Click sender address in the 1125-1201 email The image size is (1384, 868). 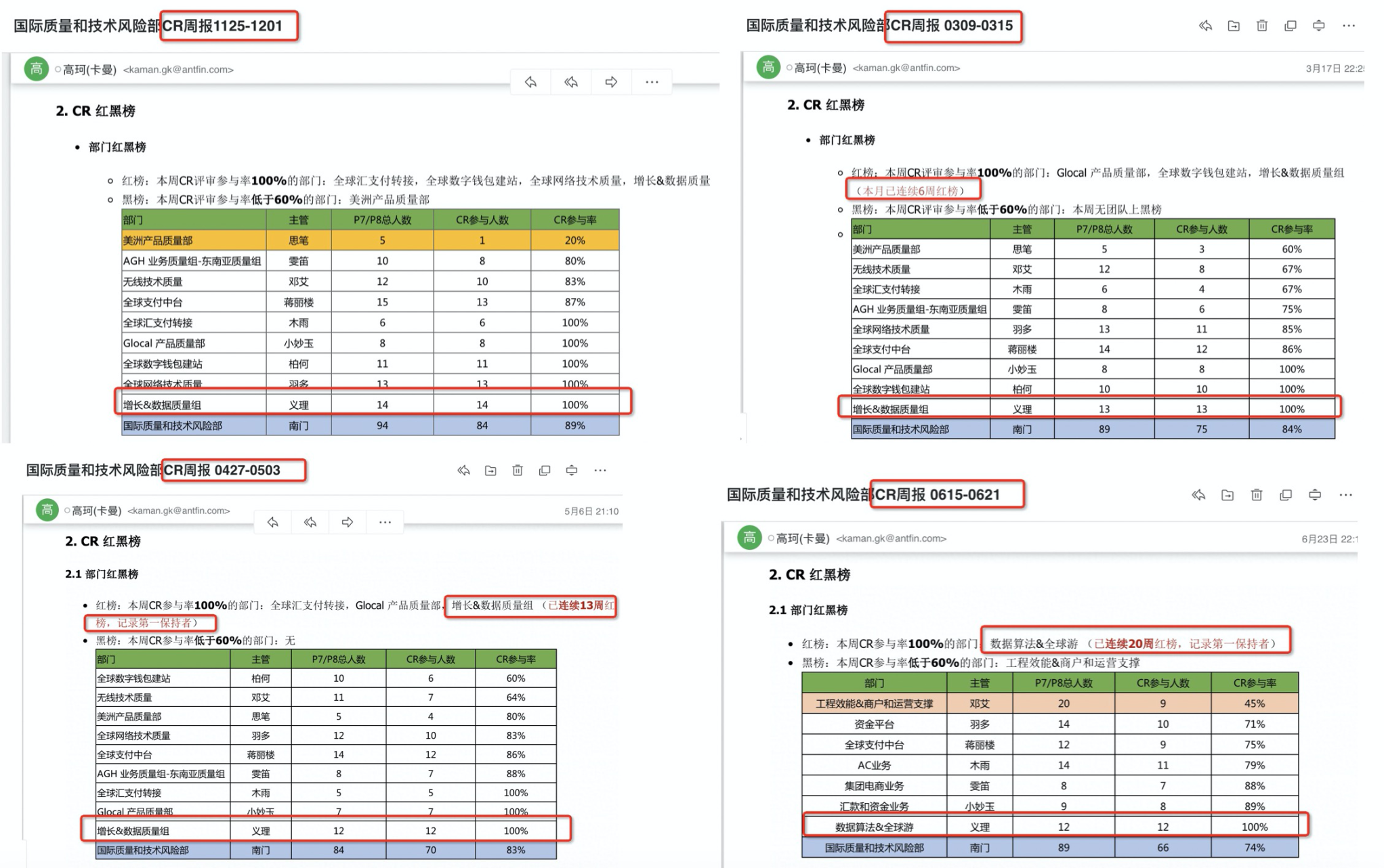pos(178,70)
